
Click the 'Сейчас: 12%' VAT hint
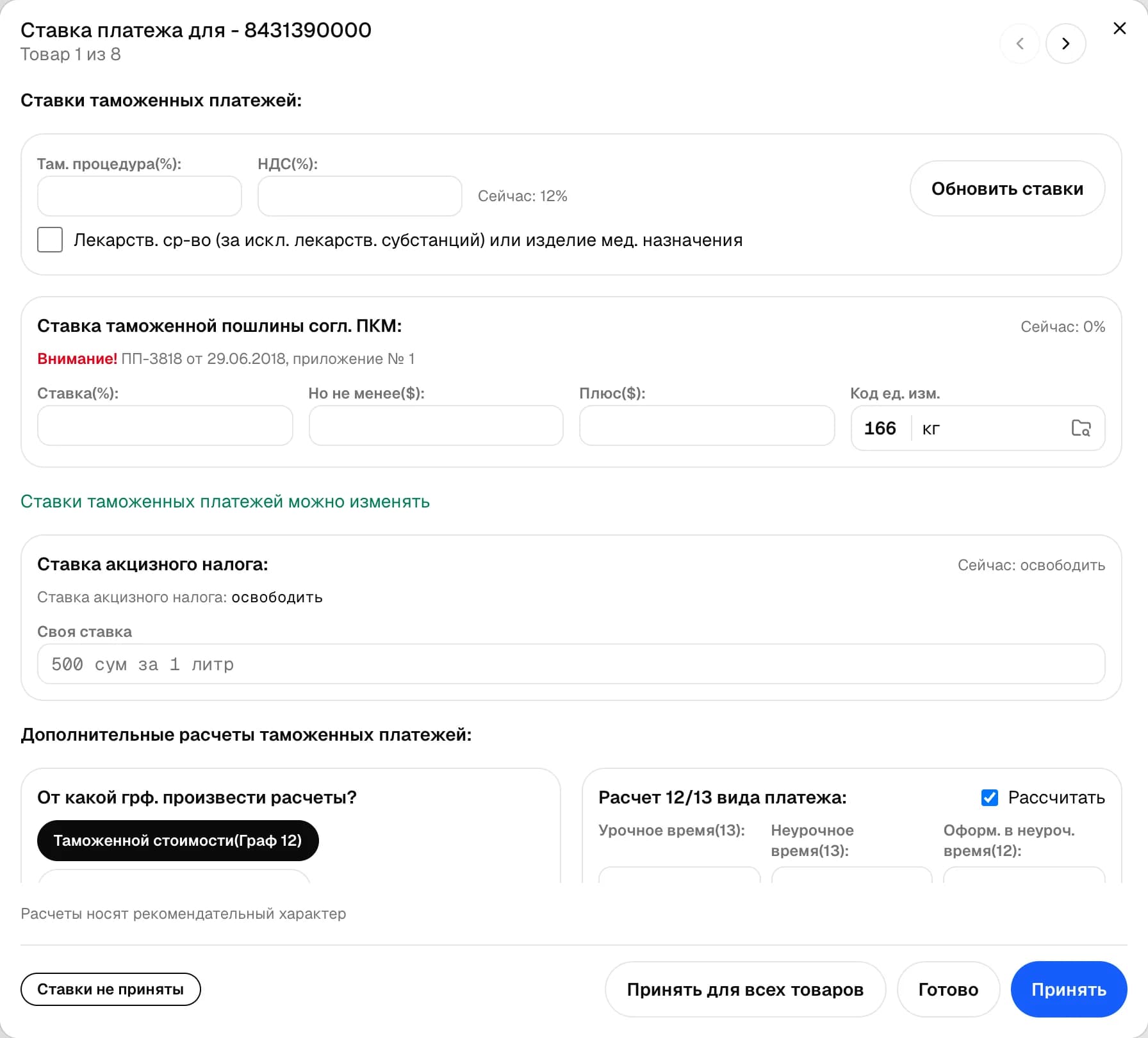pos(523,196)
